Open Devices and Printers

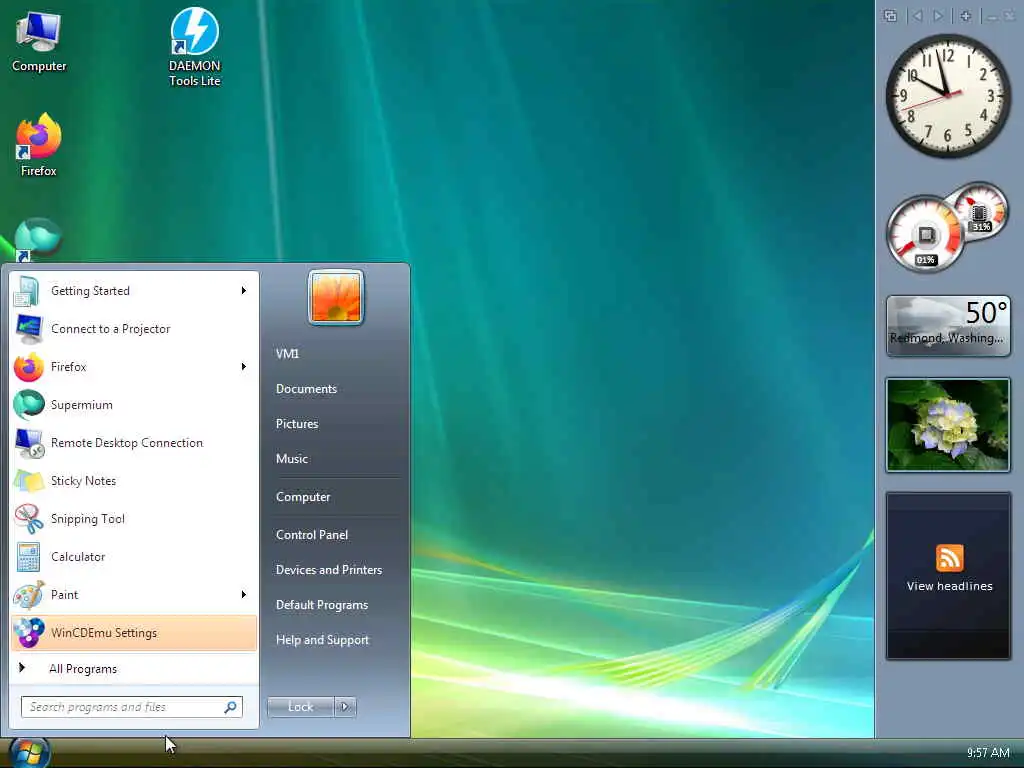(329, 570)
